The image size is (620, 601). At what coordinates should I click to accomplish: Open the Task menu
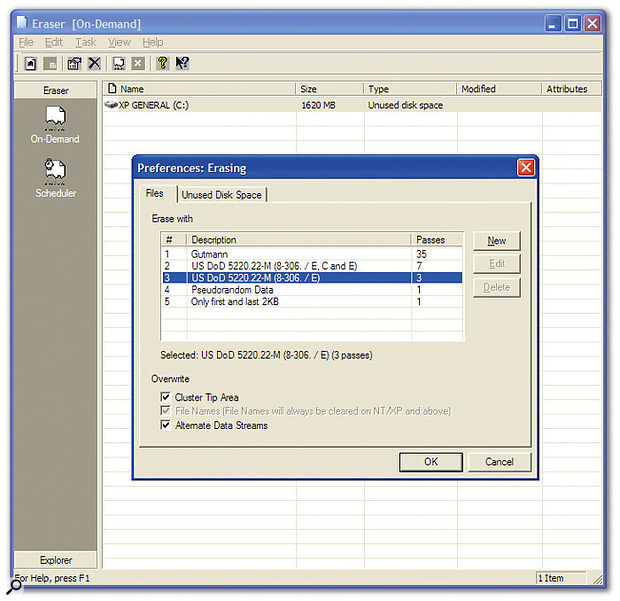(86, 42)
